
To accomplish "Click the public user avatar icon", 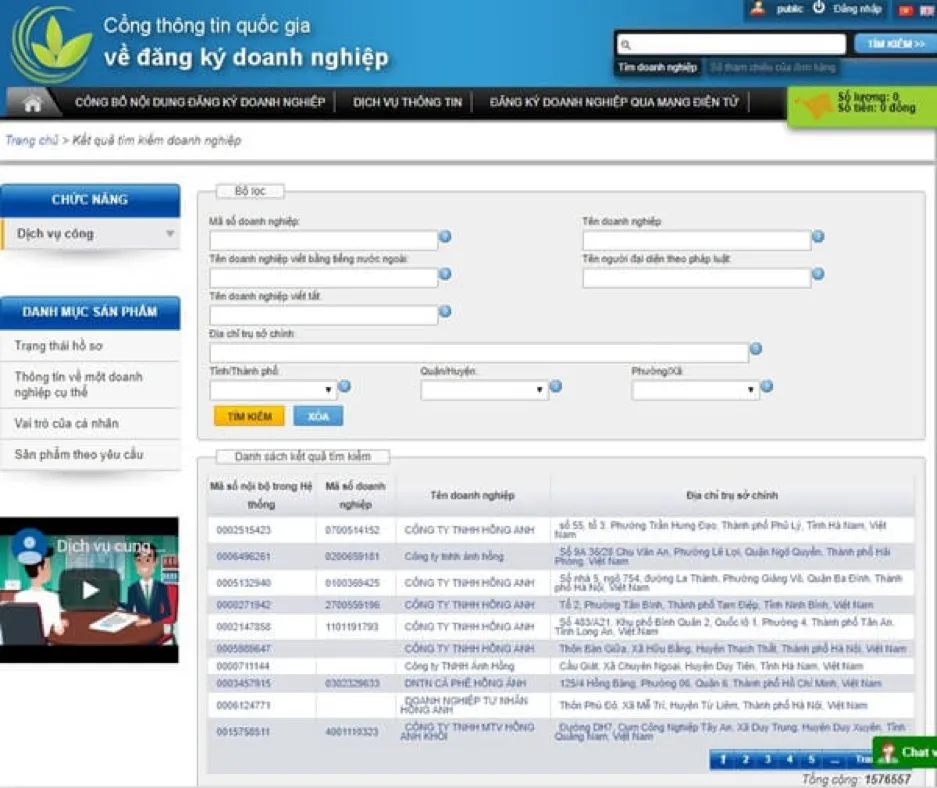I will click(757, 9).
